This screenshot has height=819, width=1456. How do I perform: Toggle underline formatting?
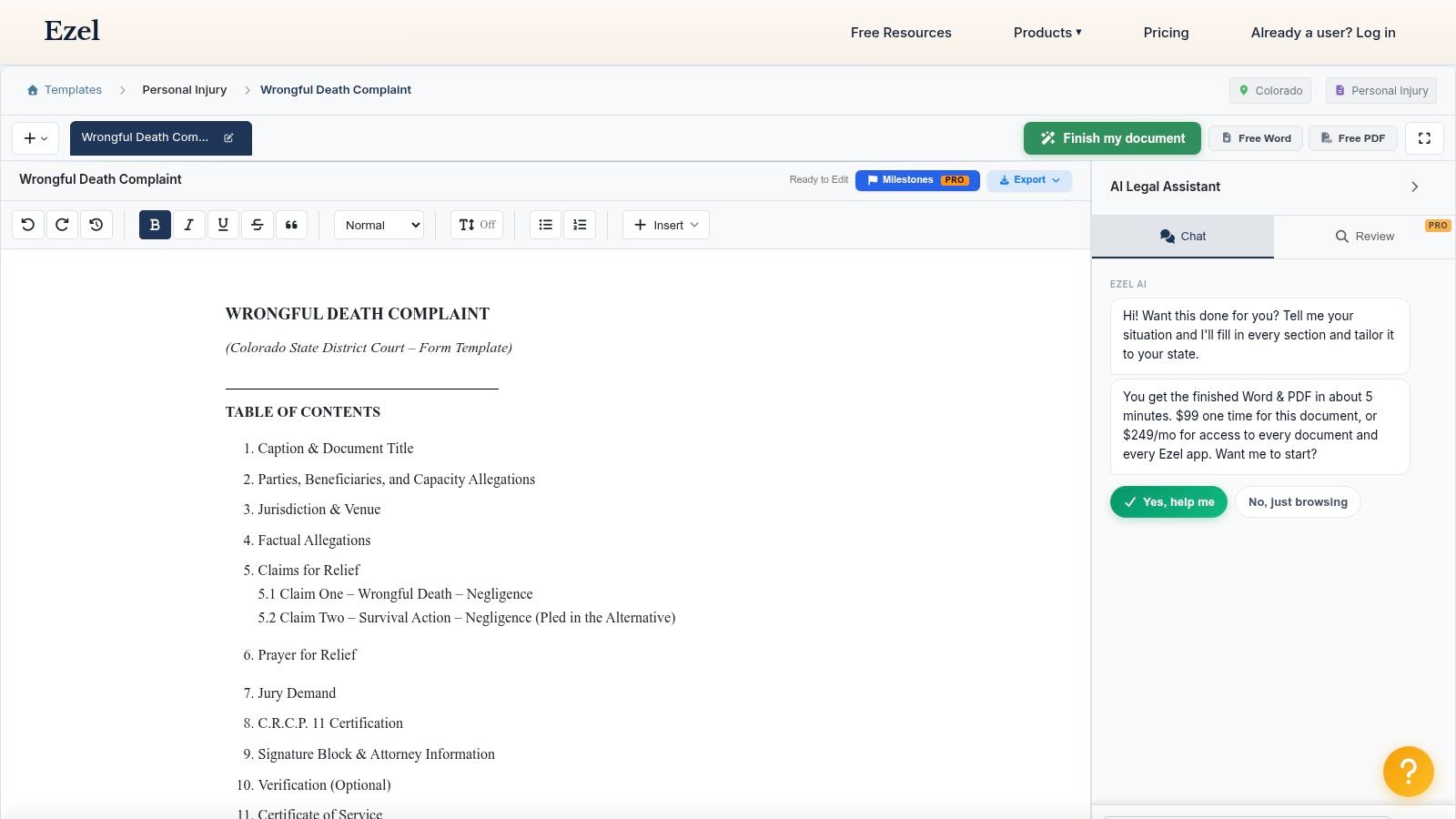tap(223, 225)
